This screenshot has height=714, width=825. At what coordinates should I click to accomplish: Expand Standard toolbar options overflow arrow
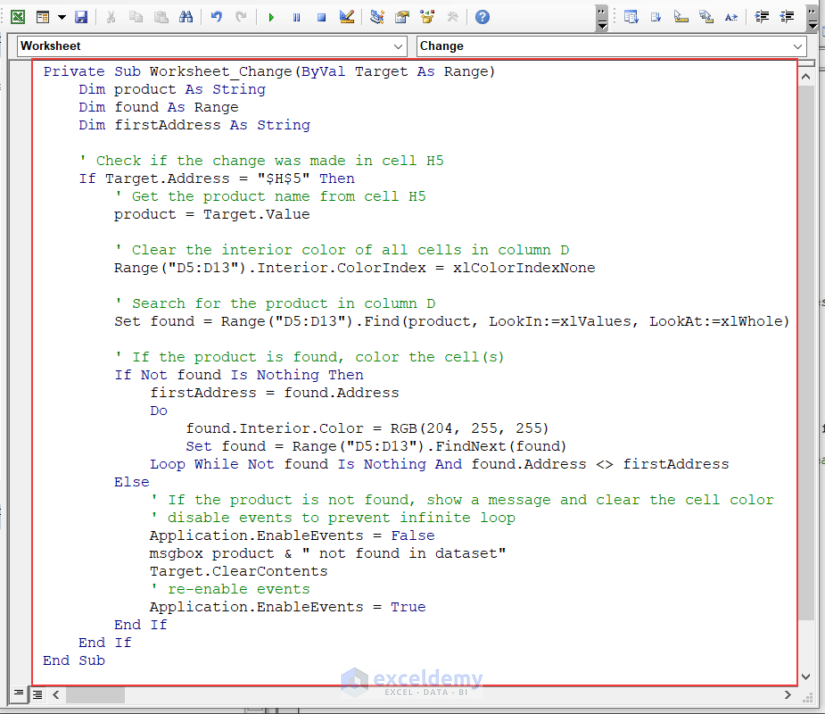pos(602,18)
